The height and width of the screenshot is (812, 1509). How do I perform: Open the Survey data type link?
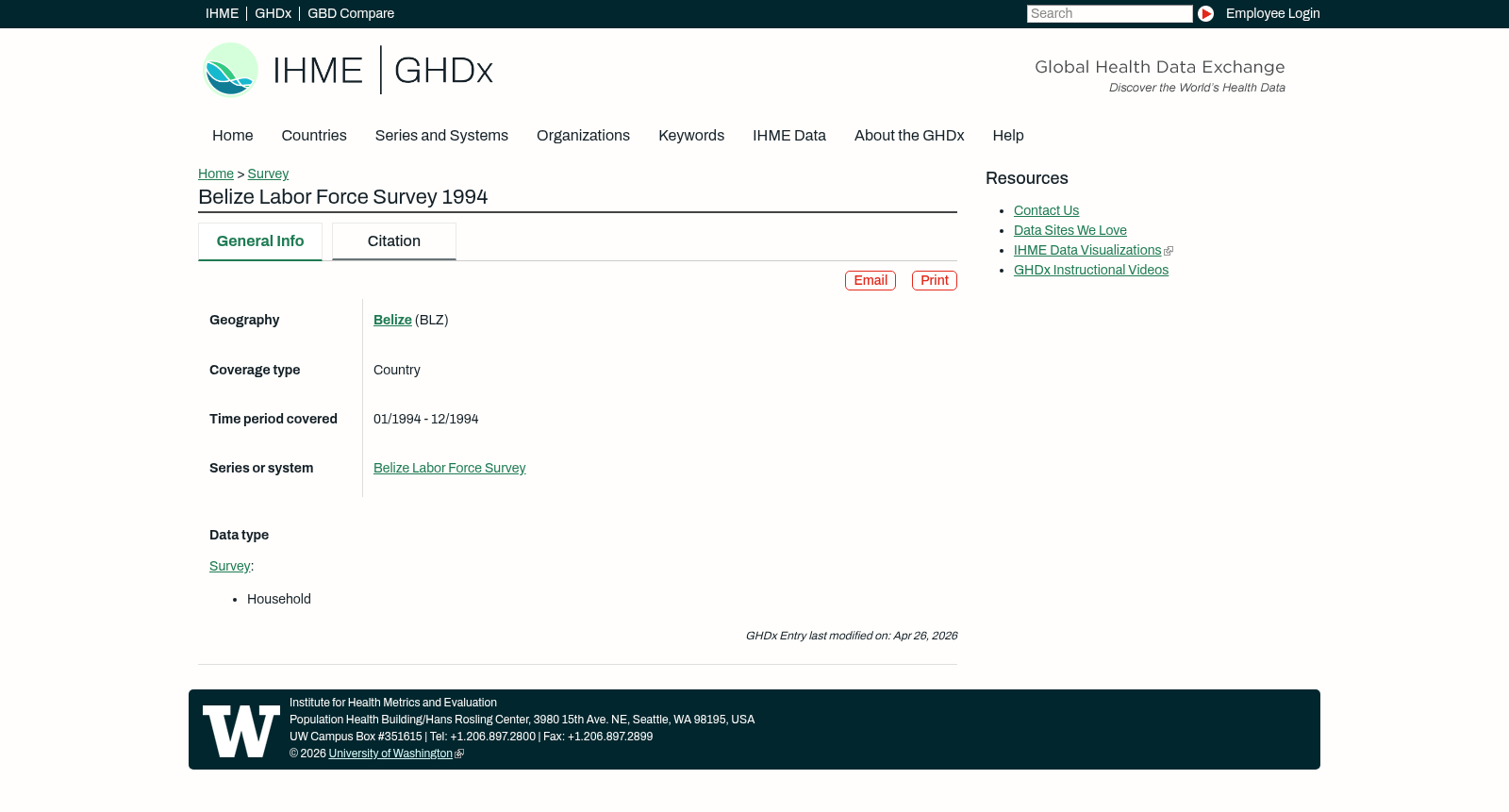pyautogui.click(x=229, y=567)
